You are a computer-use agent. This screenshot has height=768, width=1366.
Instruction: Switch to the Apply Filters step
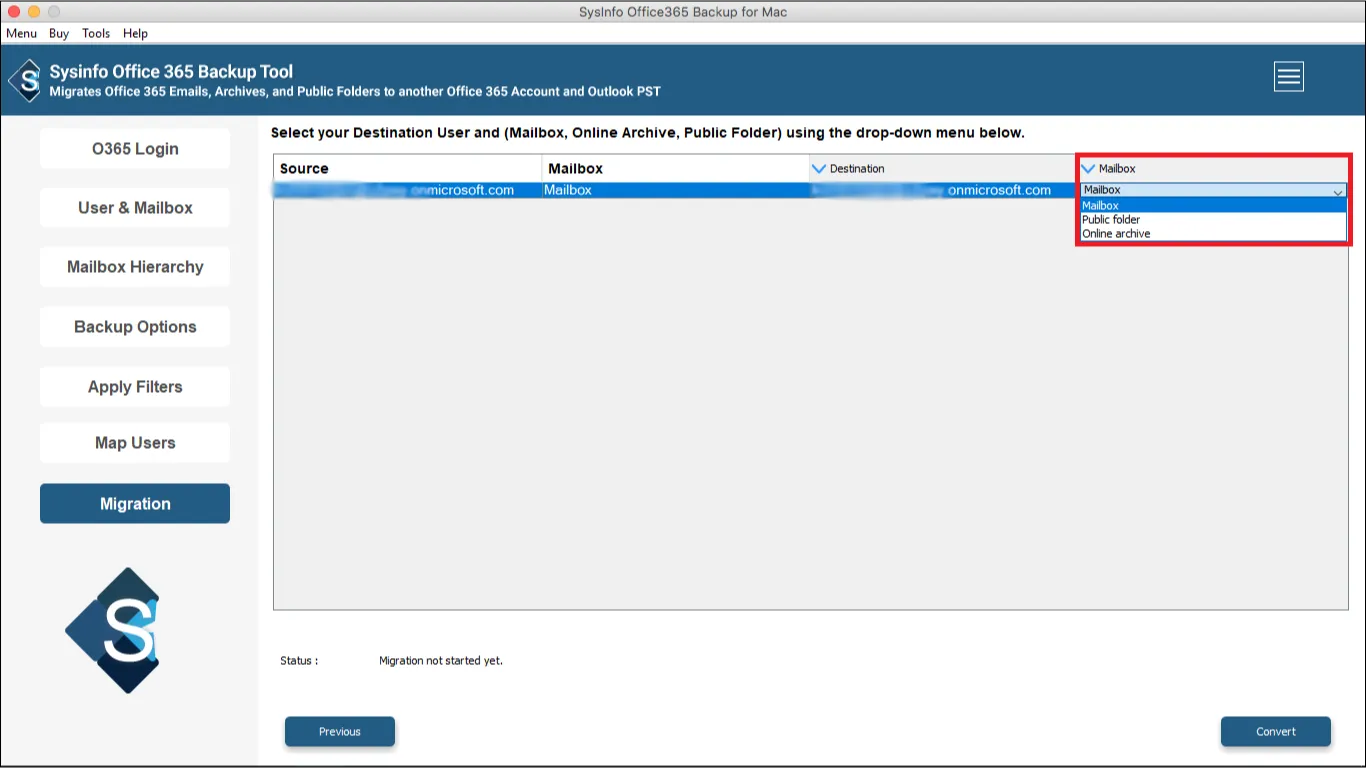pos(135,387)
